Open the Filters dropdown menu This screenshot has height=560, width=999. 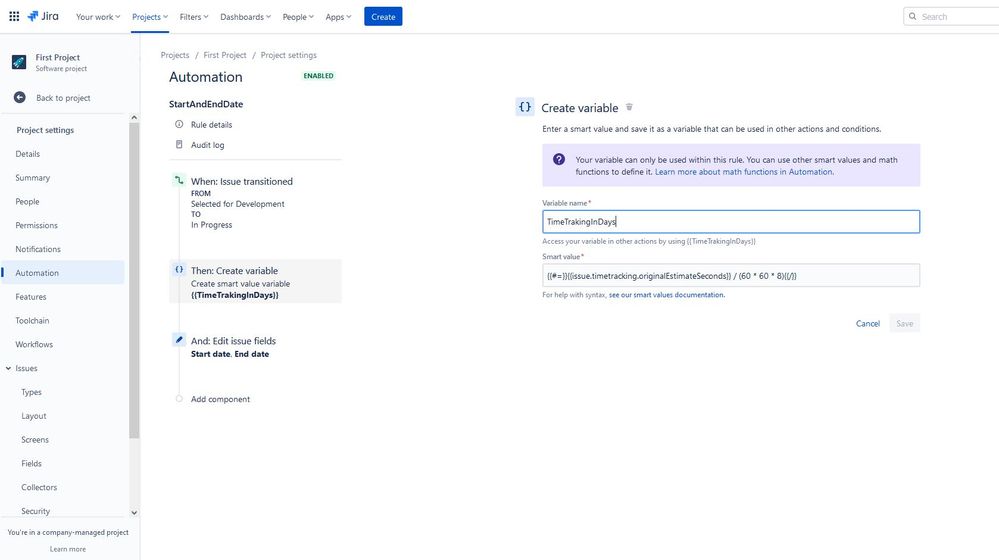pos(194,17)
